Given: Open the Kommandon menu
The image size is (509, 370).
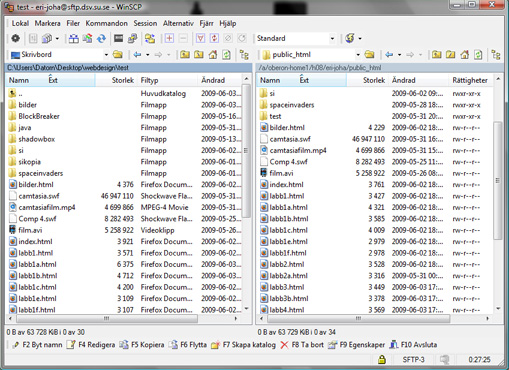Looking at the screenshot, I should coord(107,23).
